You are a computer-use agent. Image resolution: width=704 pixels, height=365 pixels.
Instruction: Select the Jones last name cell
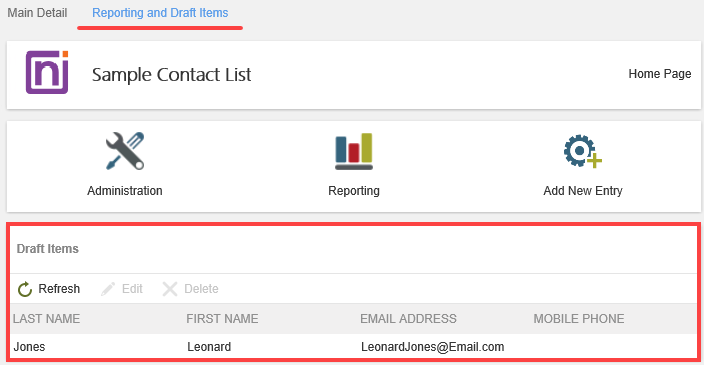[x=29, y=347]
